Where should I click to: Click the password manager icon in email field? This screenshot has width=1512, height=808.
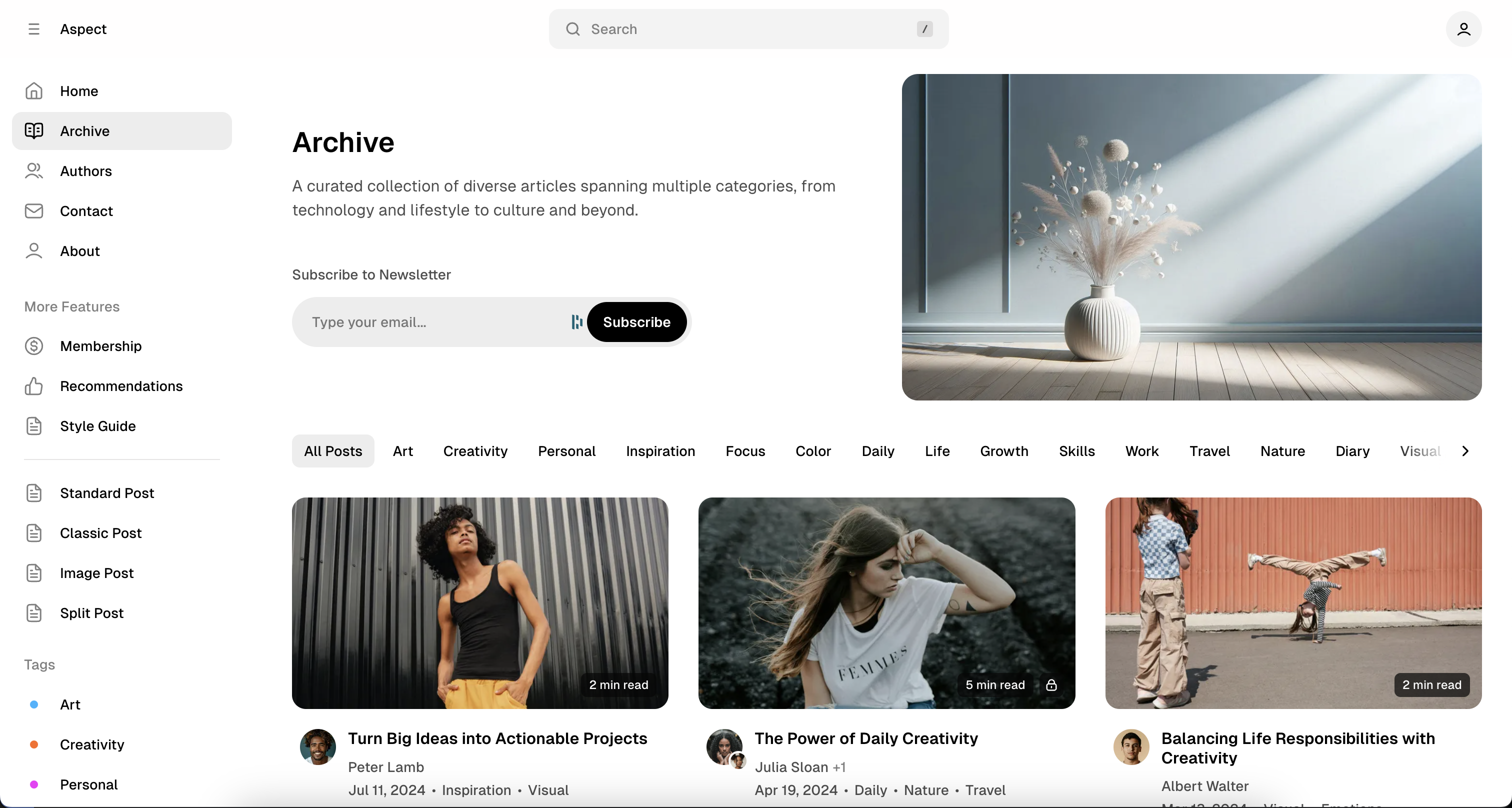pyautogui.click(x=576, y=321)
